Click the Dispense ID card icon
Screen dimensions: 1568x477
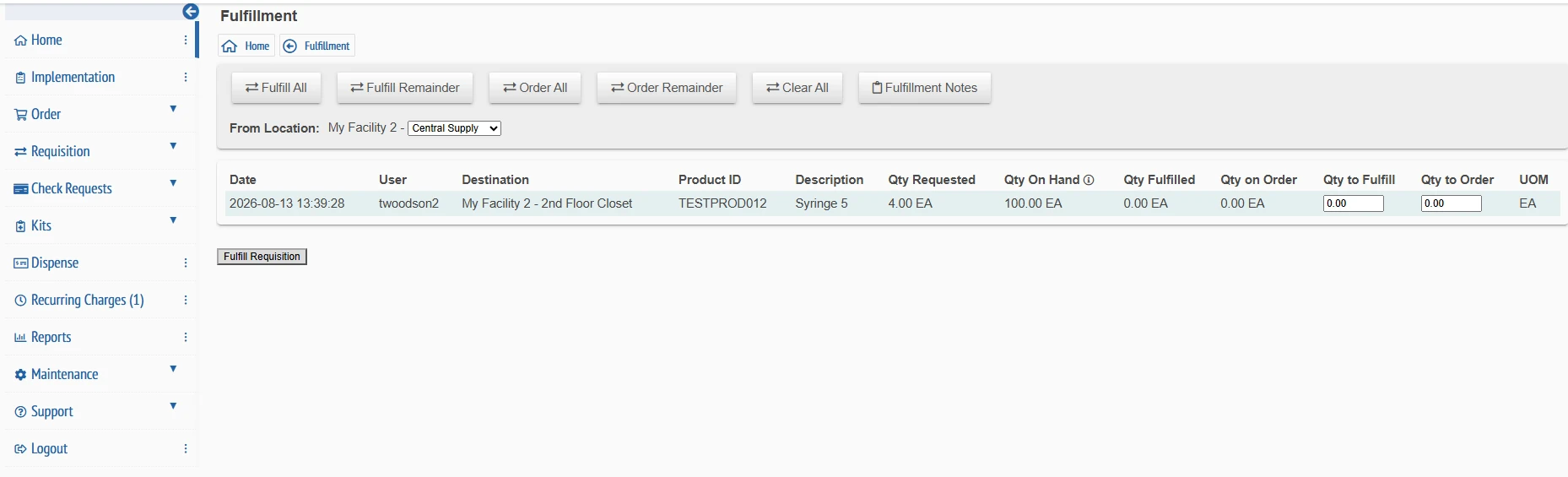click(21, 263)
